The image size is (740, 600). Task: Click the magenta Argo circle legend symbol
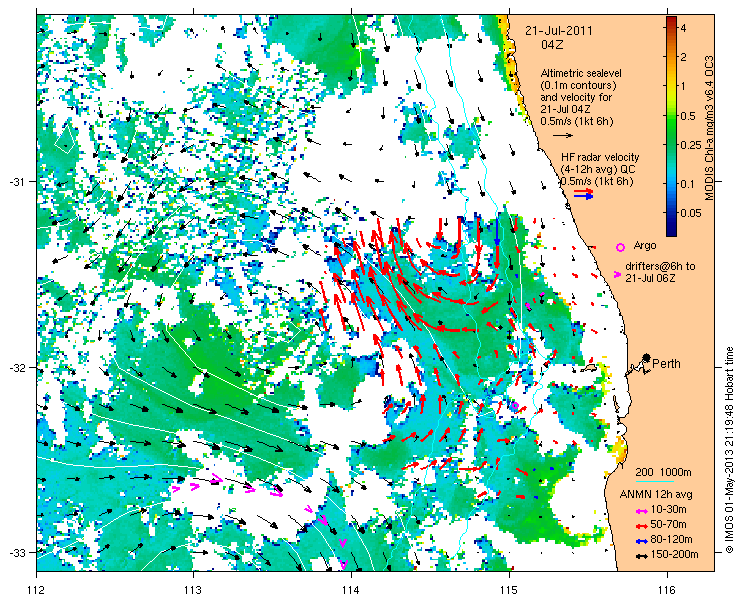[x=621, y=247]
